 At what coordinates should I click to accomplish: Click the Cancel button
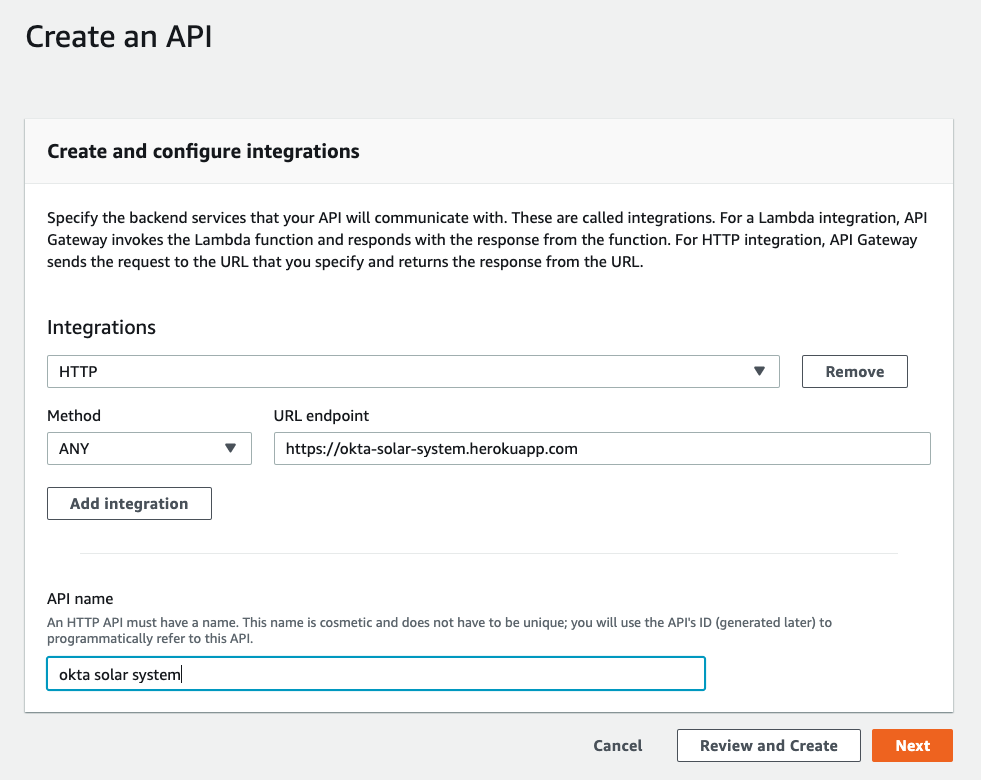coord(618,746)
